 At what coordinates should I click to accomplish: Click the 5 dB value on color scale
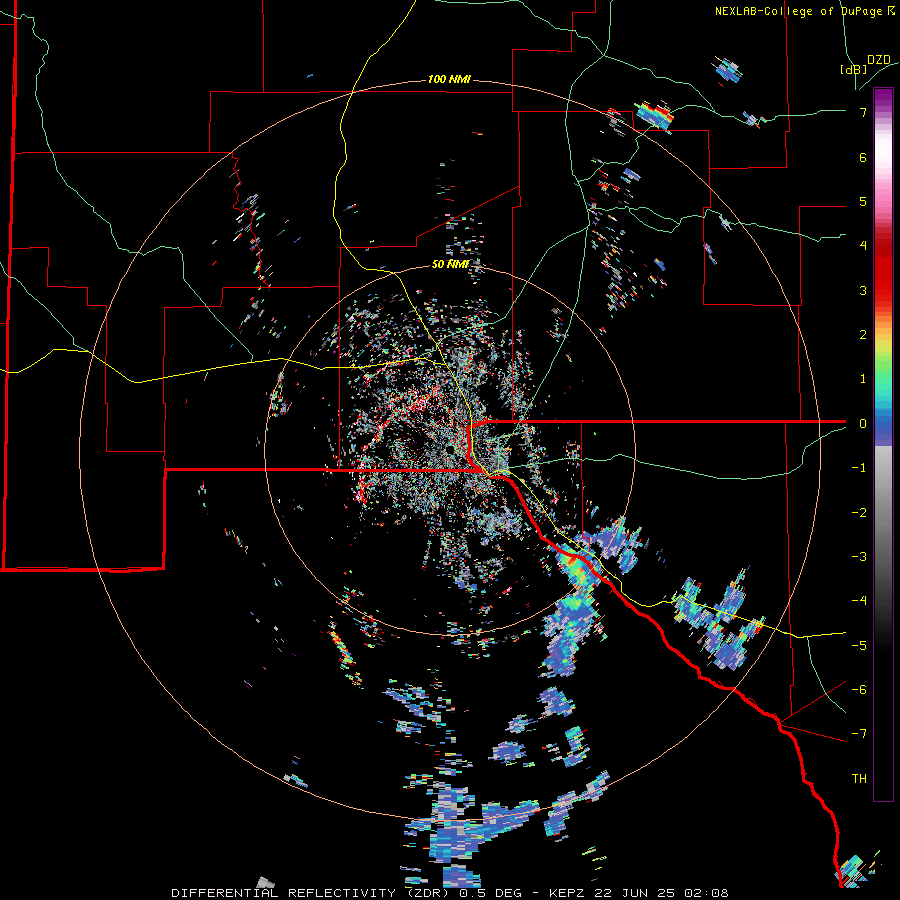point(863,201)
